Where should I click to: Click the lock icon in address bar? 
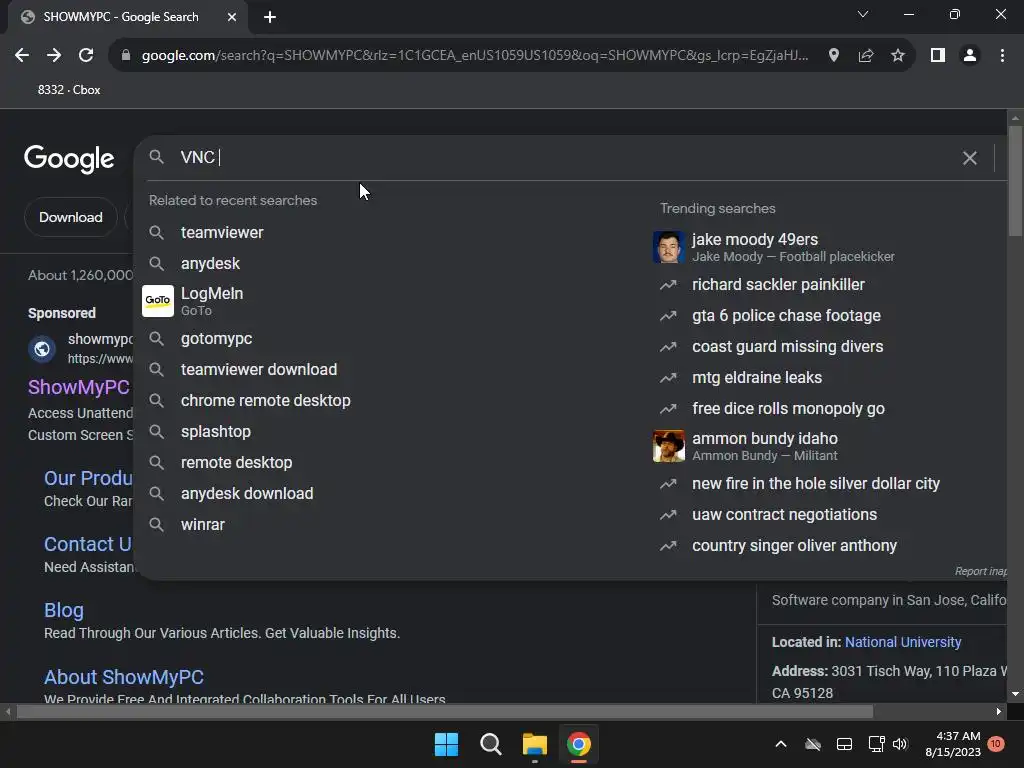pos(126,56)
